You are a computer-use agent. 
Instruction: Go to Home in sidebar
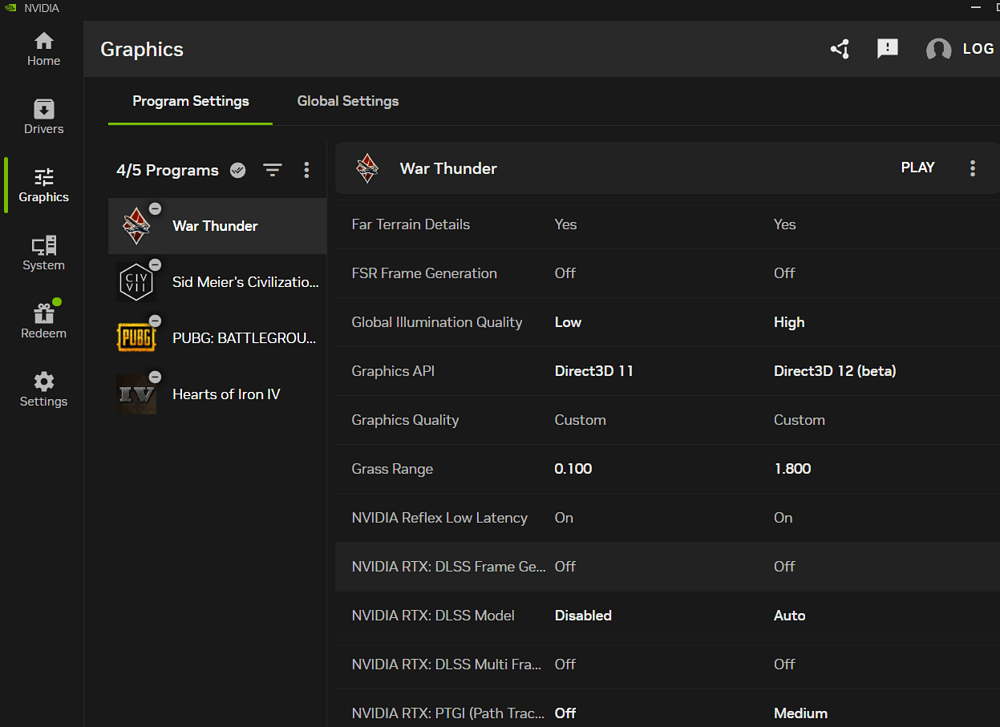tap(43, 49)
